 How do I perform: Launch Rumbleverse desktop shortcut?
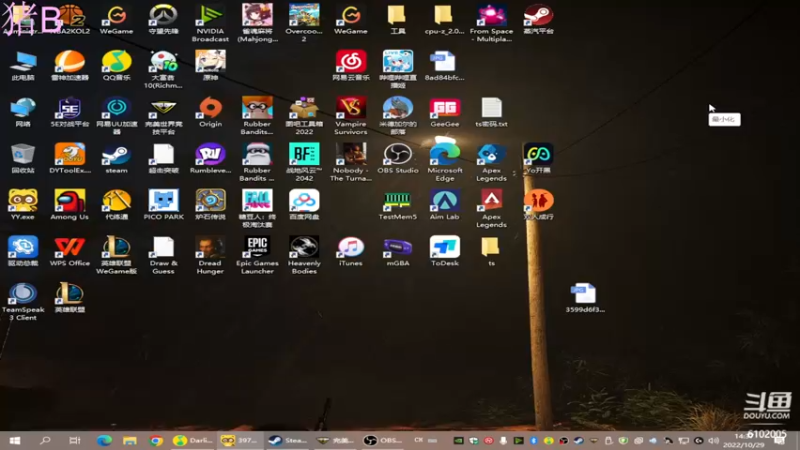pyautogui.click(x=210, y=159)
